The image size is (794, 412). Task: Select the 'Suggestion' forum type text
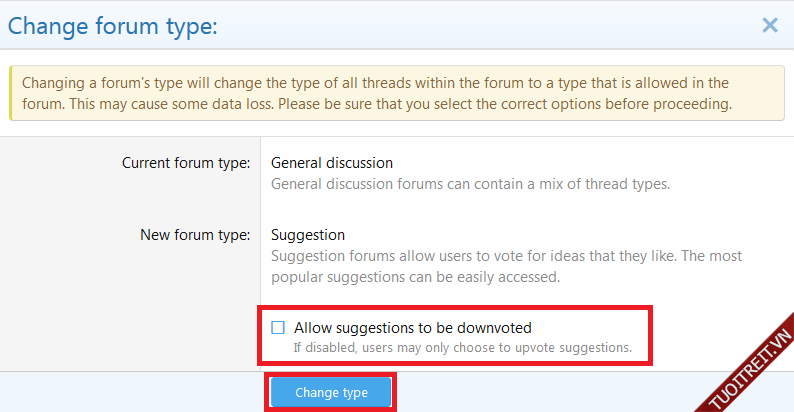pyautogui.click(x=308, y=235)
